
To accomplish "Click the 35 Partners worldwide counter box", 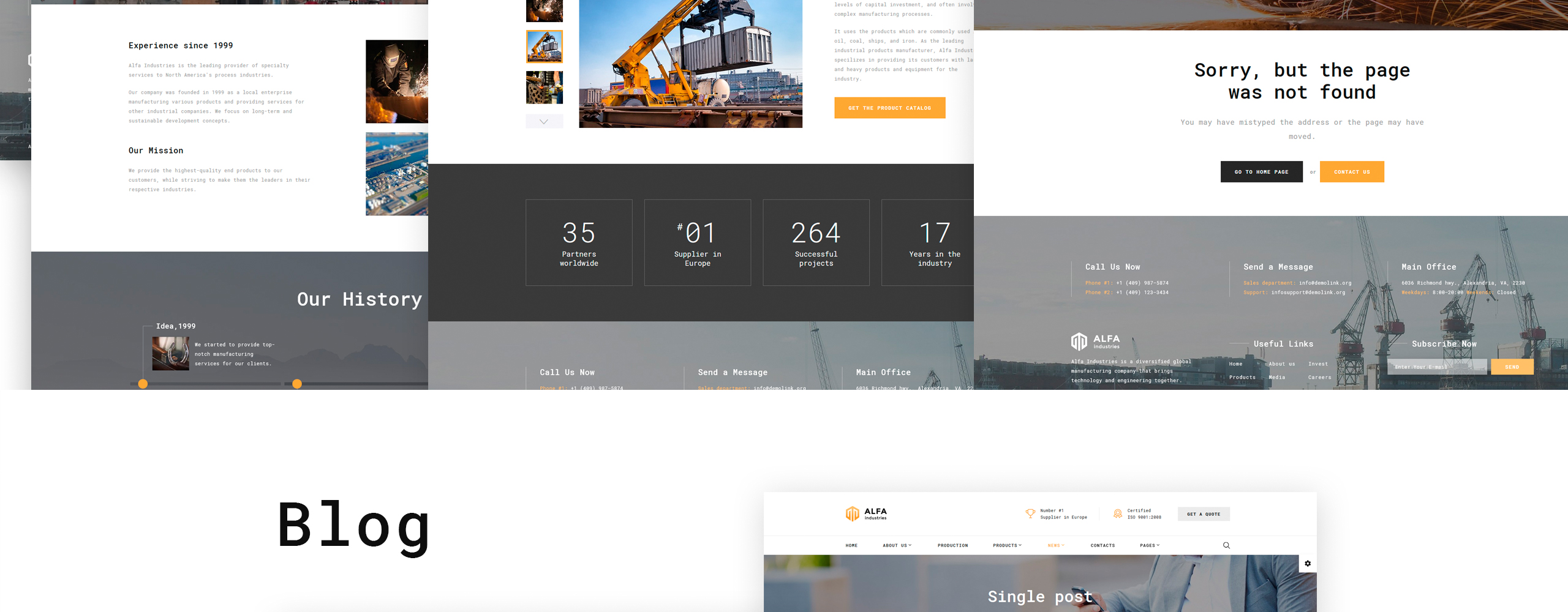I will 579,242.
